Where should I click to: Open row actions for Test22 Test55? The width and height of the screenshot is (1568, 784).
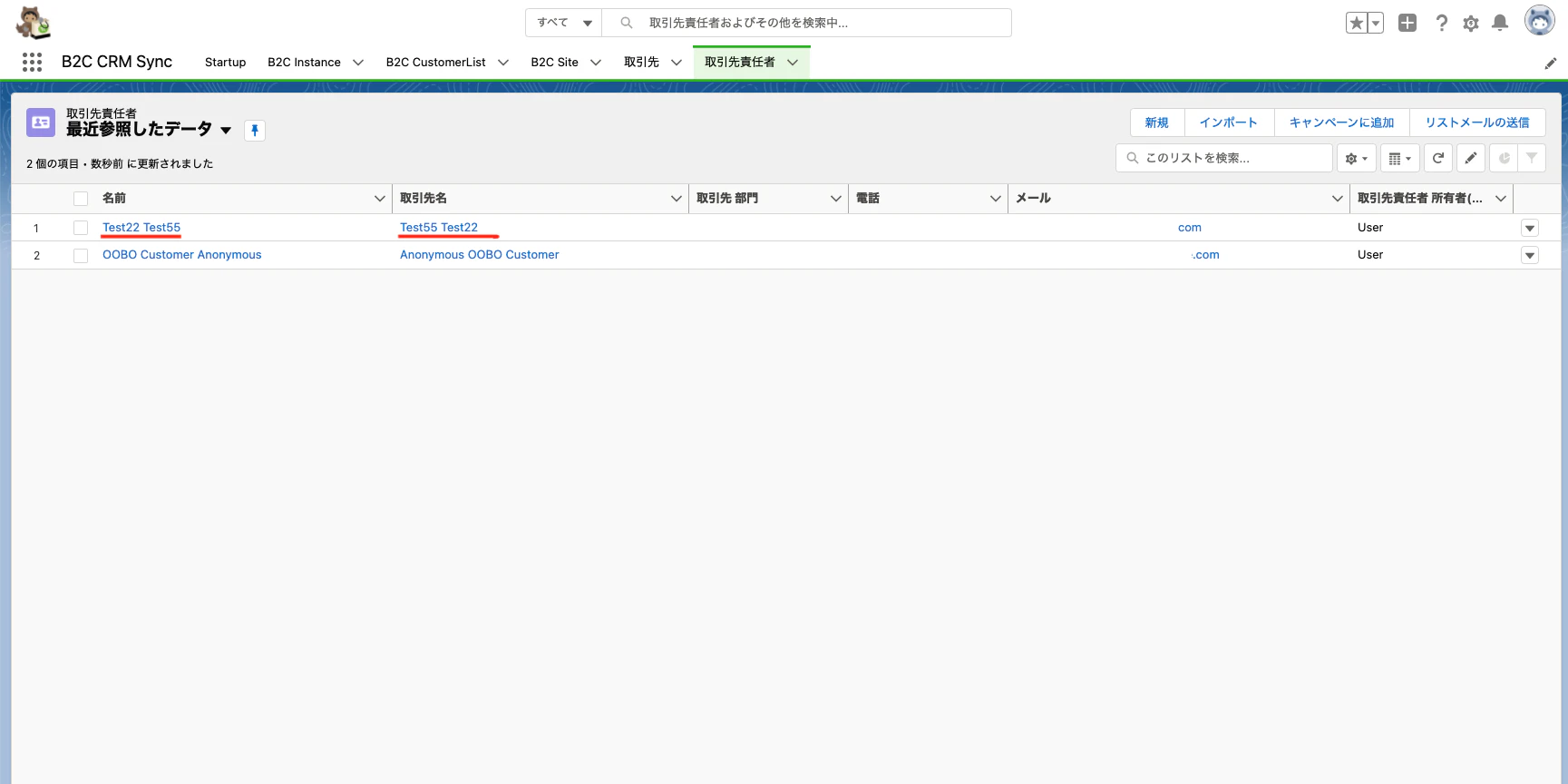pos(1530,229)
